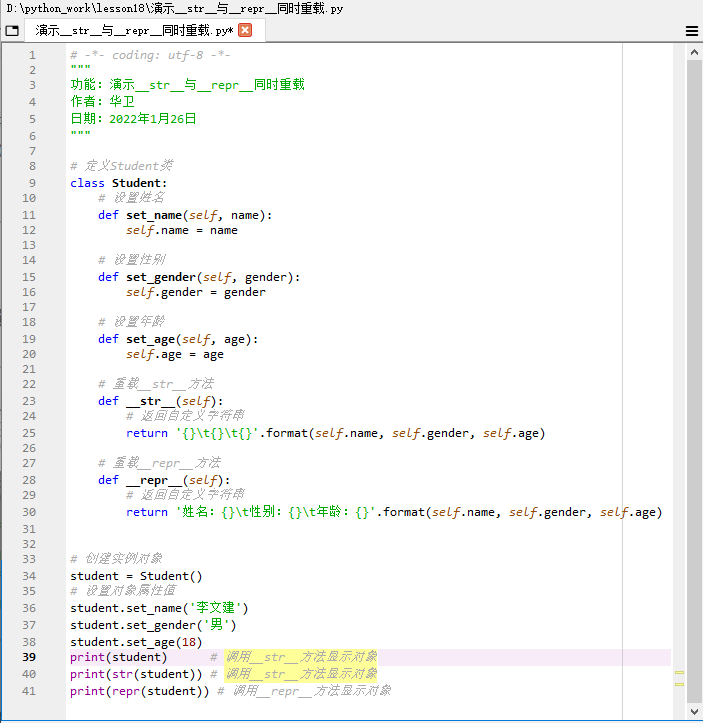Click comment '# 创建实例对象'
The height and width of the screenshot is (723, 703).
[x=116, y=559]
